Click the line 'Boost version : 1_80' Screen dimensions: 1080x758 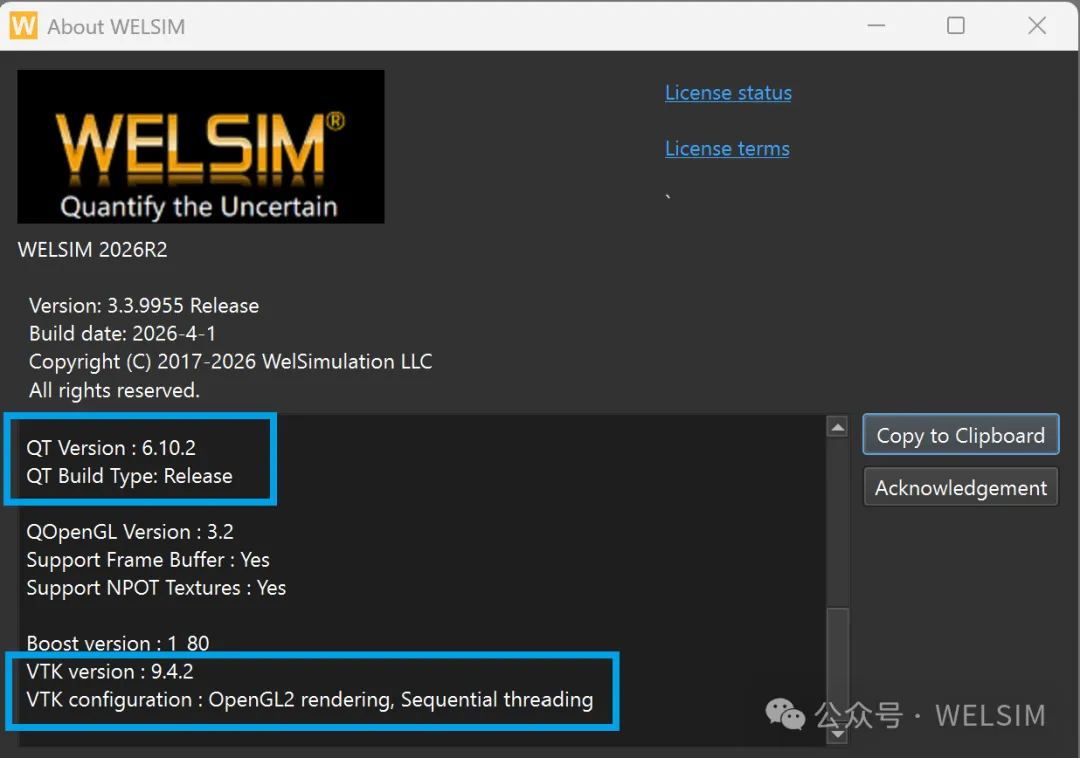(118, 642)
